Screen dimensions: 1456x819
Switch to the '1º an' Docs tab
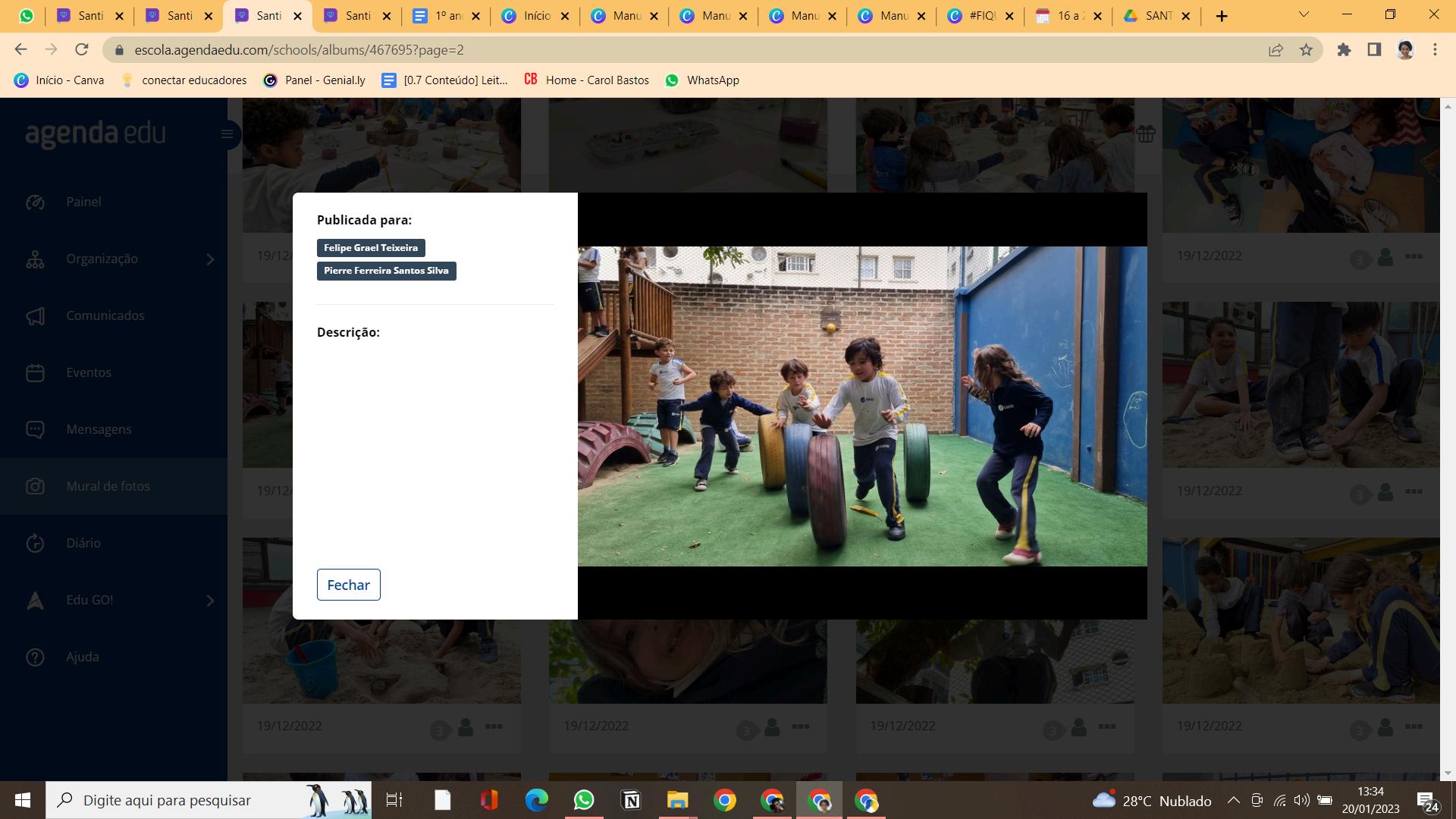446,15
